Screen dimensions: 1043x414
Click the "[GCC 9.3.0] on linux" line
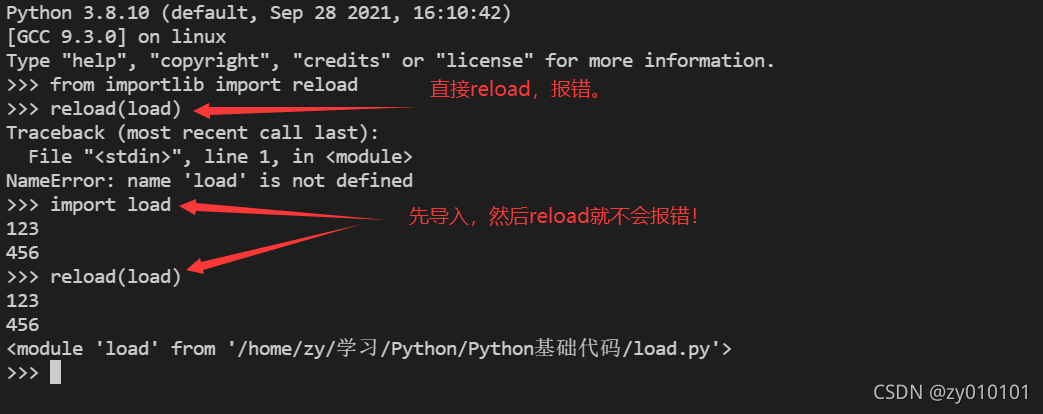click(x=115, y=37)
